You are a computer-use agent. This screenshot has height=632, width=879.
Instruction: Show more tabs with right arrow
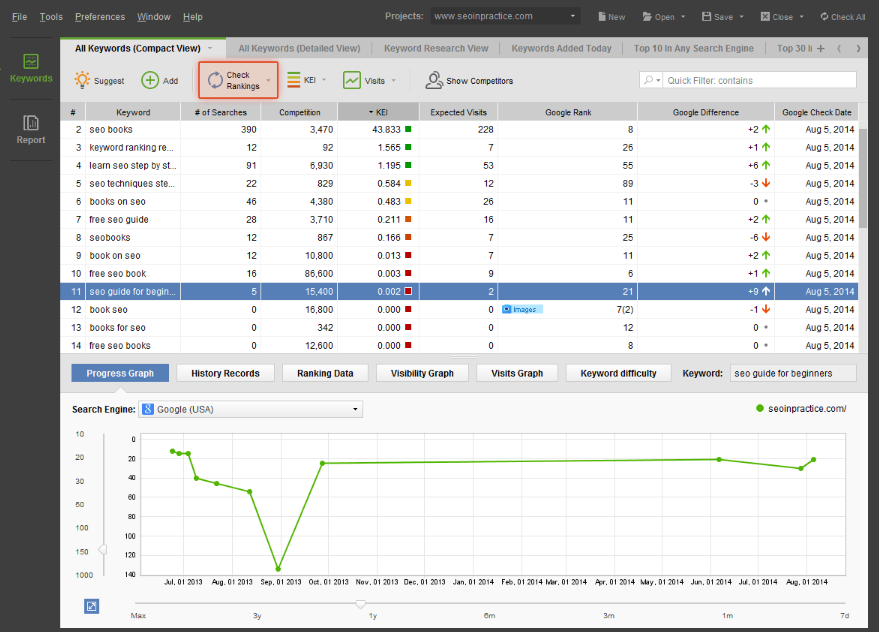click(858, 49)
